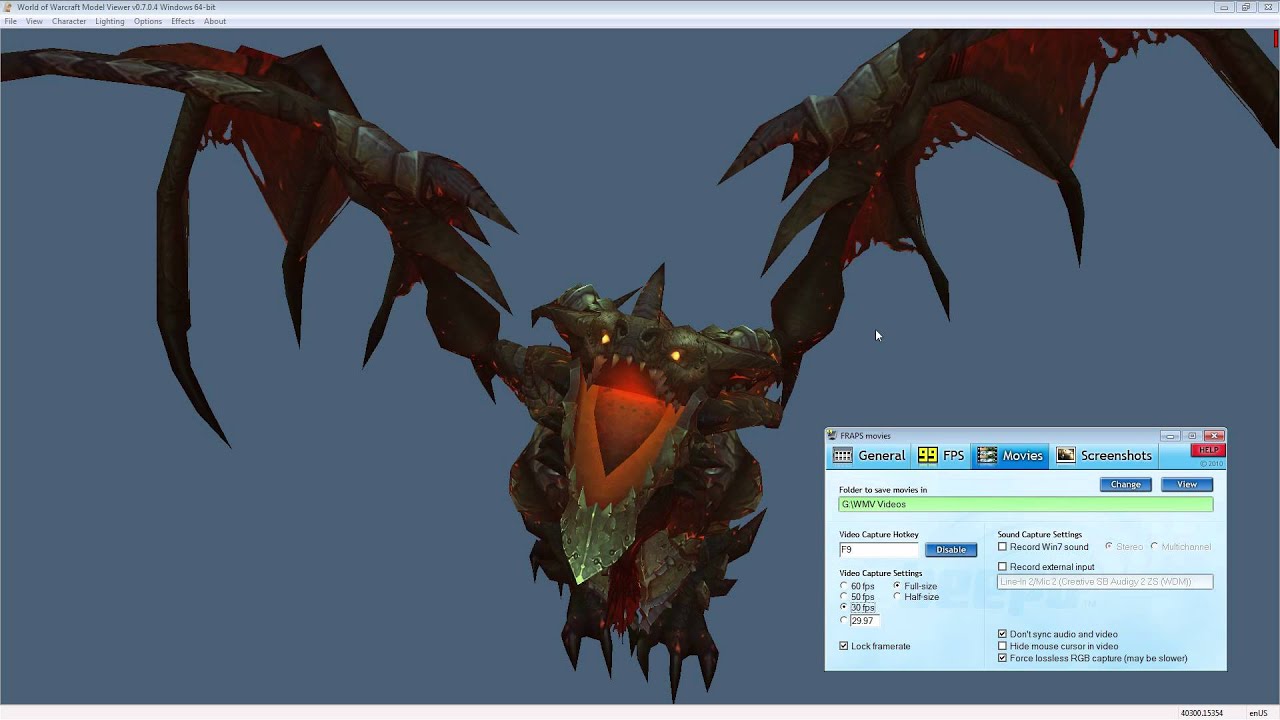The height and width of the screenshot is (720, 1280).
Task: Minimize the FRAPS movies window
Action: coord(1170,436)
